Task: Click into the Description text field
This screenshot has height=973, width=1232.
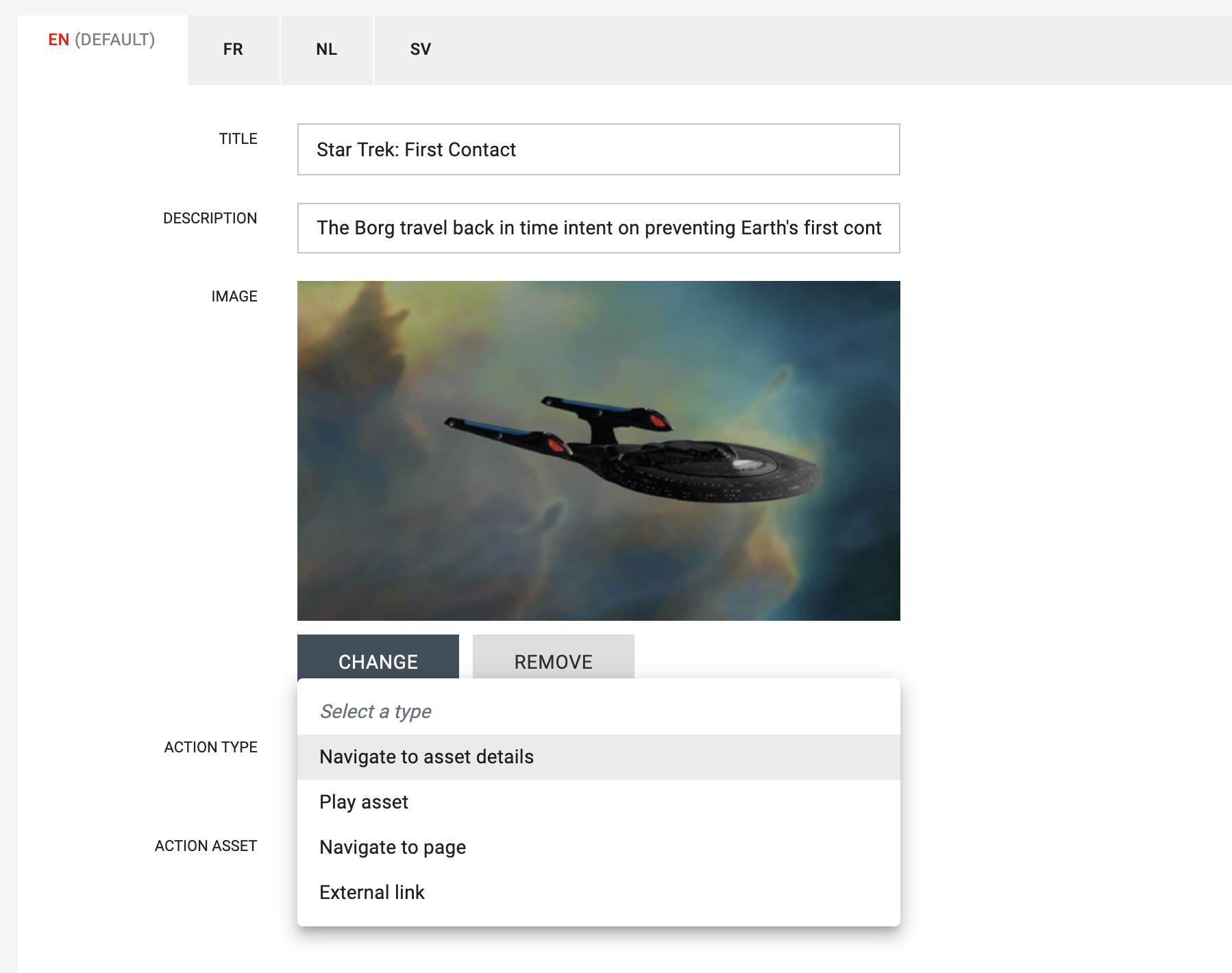Action: (598, 228)
